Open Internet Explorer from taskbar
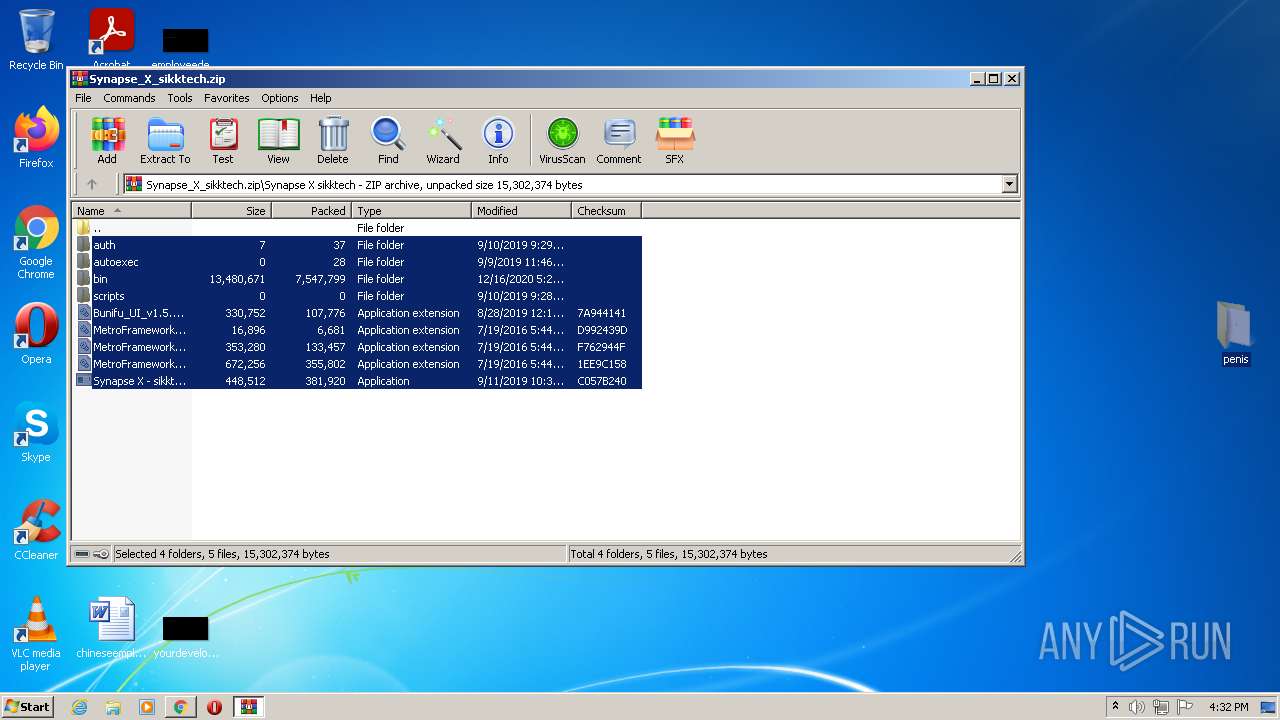This screenshot has width=1280, height=720. 79,707
